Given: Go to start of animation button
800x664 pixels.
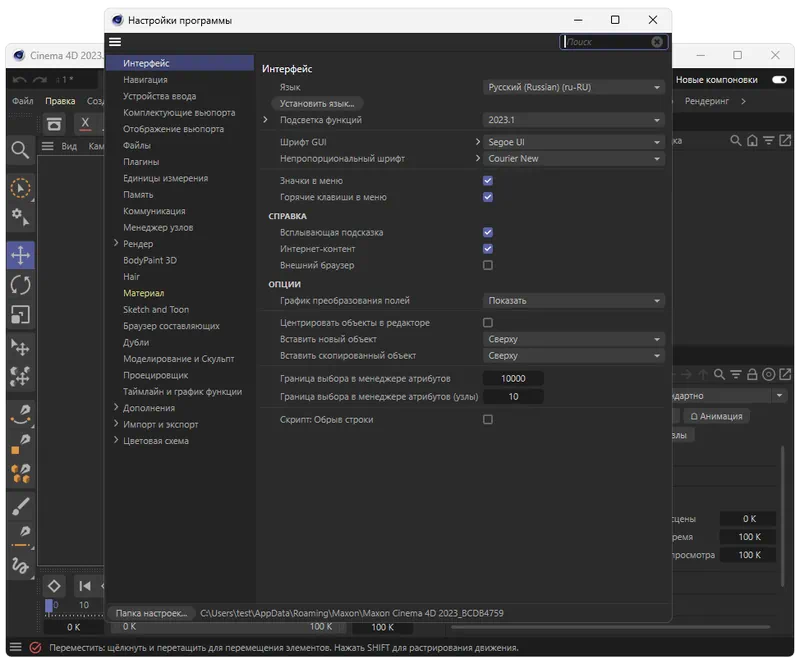Looking at the screenshot, I should point(85,586).
